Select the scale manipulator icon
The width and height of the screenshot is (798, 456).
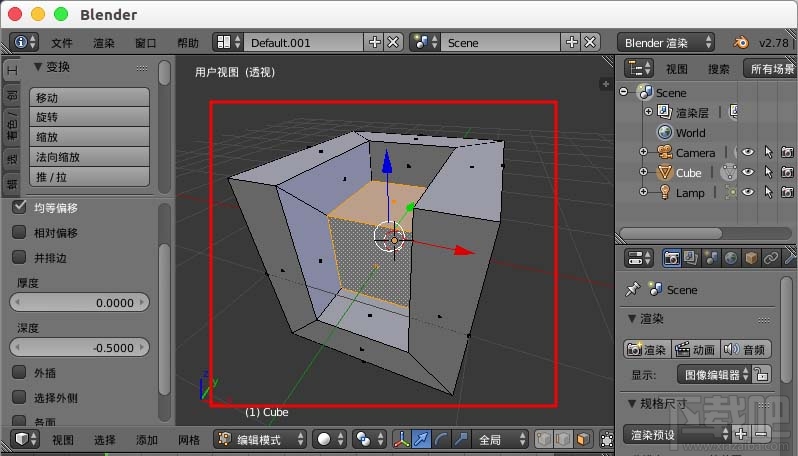pos(461,439)
